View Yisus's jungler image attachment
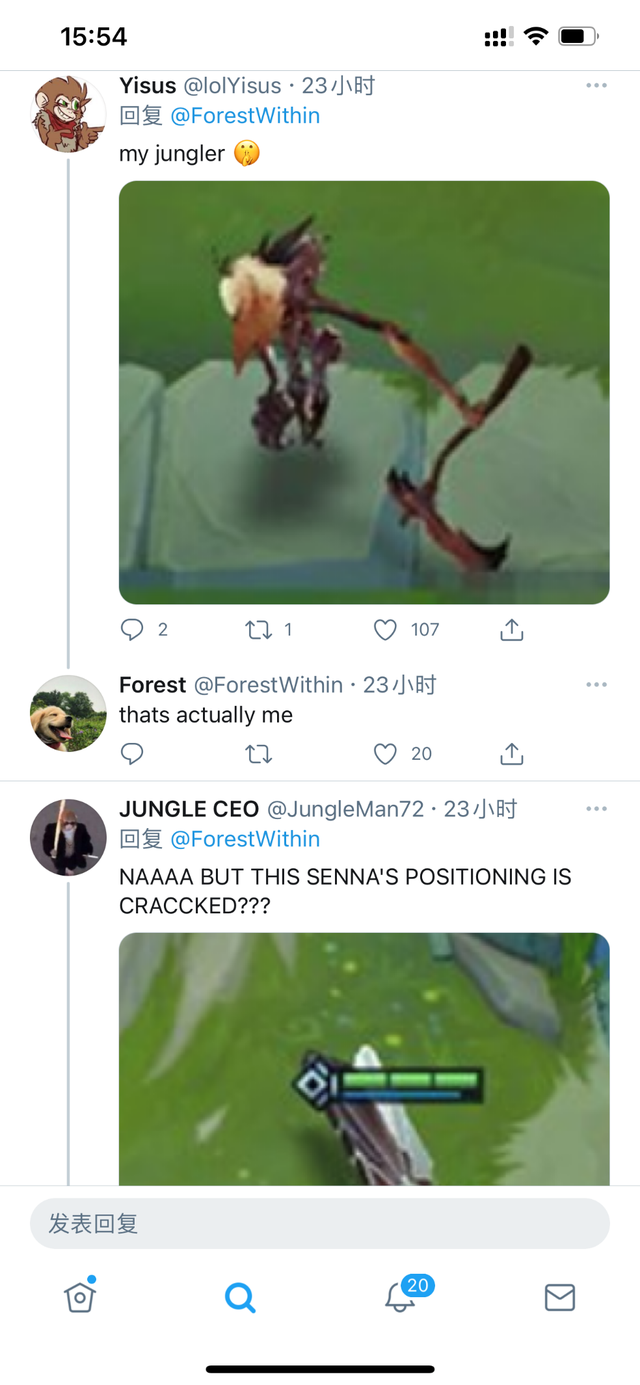 coord(364,392)
